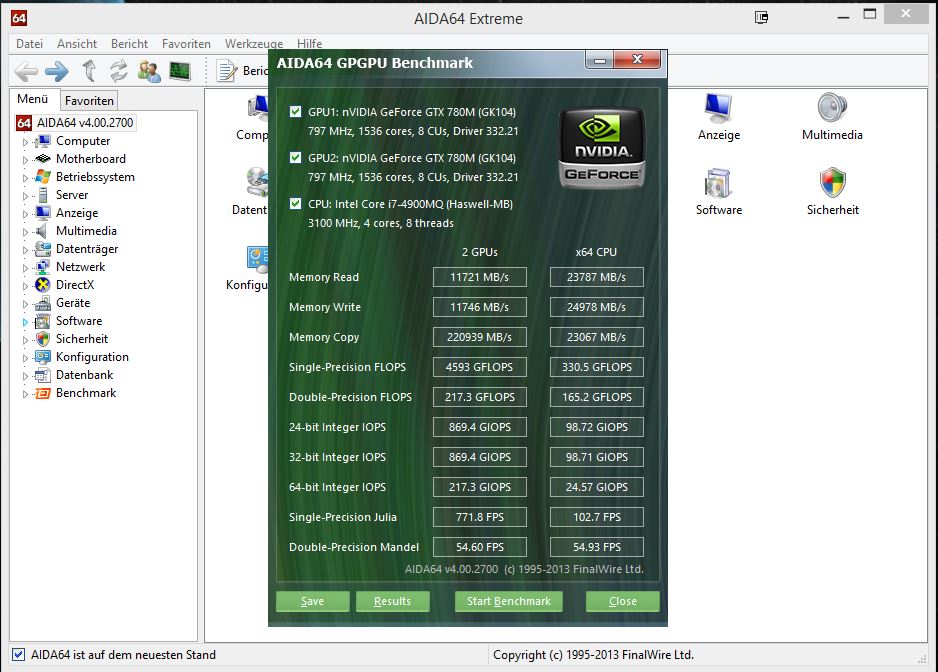
Task: Uncheck the GPU2 GeForce GTX 780M checkbox
Action: (296, 157)
